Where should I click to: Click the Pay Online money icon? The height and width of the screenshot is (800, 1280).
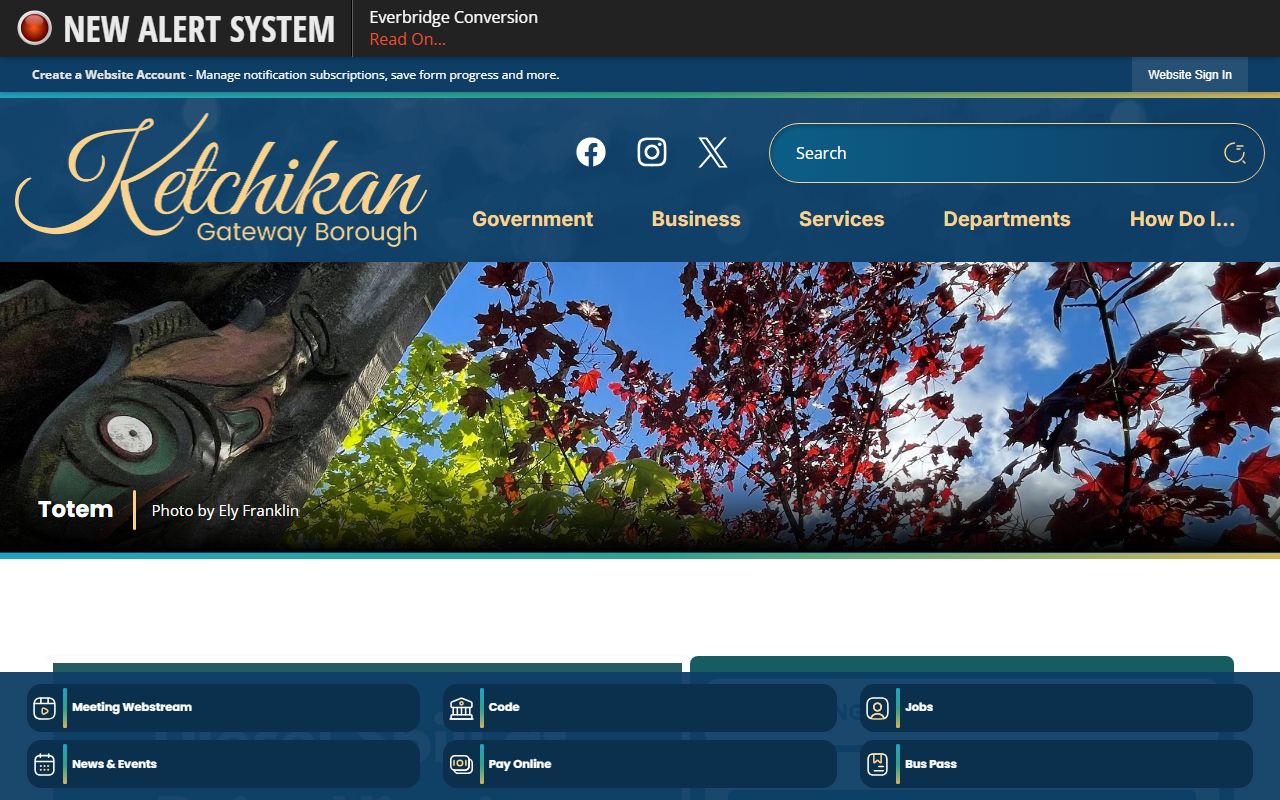point(461,764)
